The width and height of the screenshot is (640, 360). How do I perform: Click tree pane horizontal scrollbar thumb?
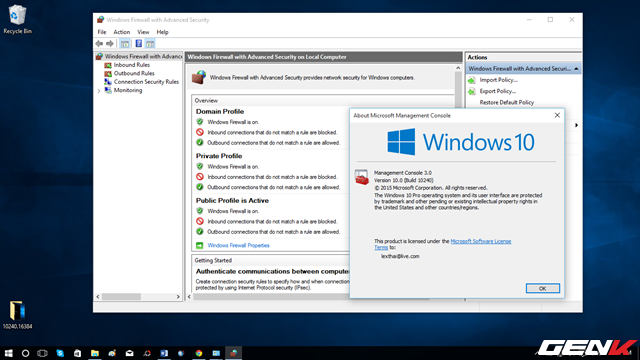[121, 297]
